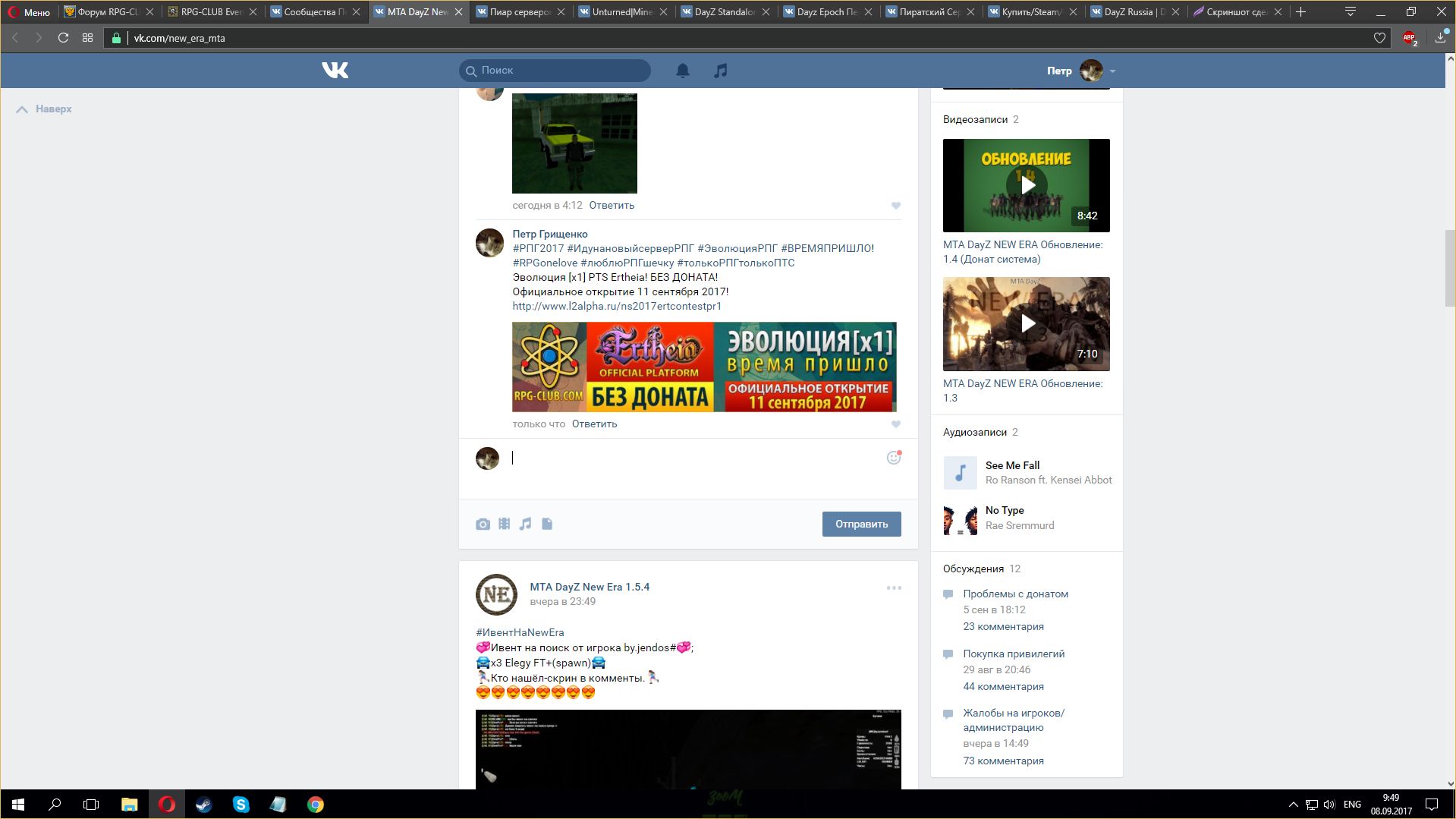Go back with browser back arrow
Screen dimensions: 1456x819
point(14,38)
